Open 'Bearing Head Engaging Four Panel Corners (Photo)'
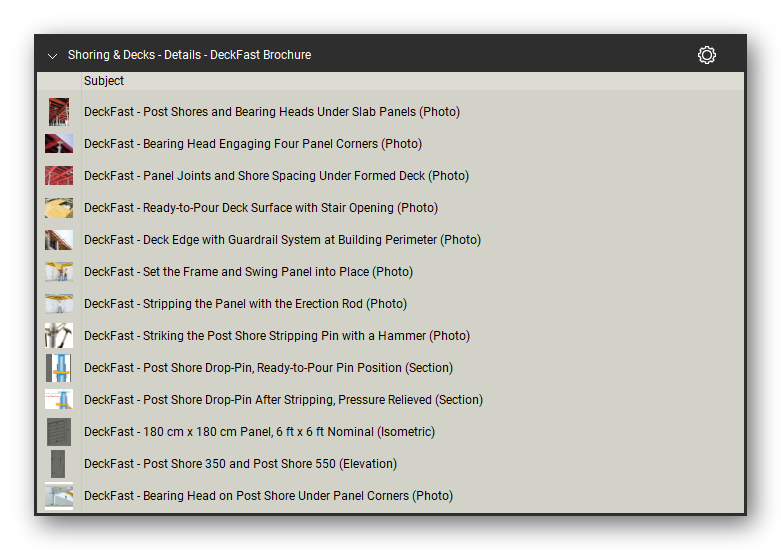Image resolution: width=781 pixels, height=550 pixels. pos(253,143)
